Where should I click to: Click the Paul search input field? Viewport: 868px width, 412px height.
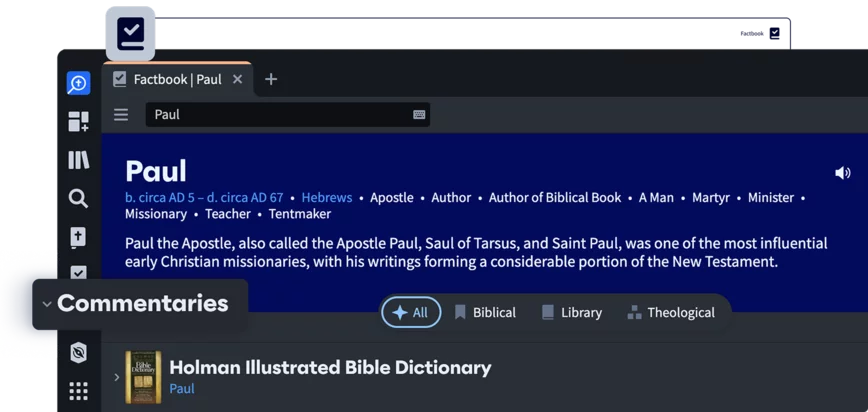tap(287, 115)
